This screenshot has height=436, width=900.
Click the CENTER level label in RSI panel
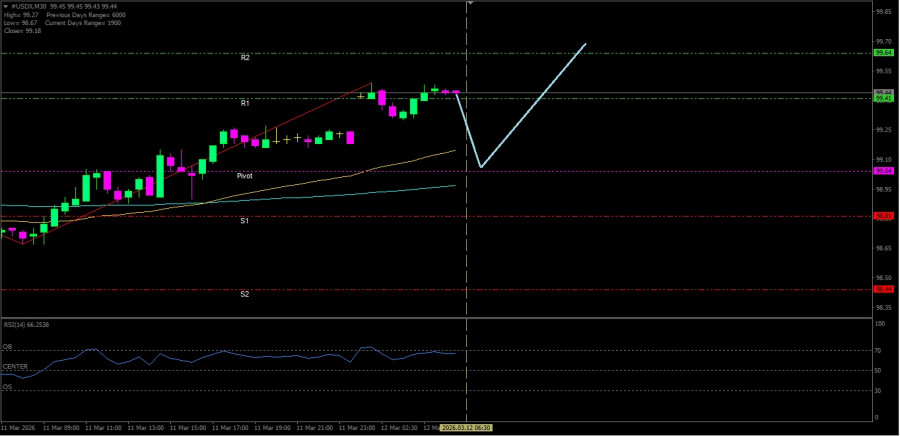(x=15, y=367)
